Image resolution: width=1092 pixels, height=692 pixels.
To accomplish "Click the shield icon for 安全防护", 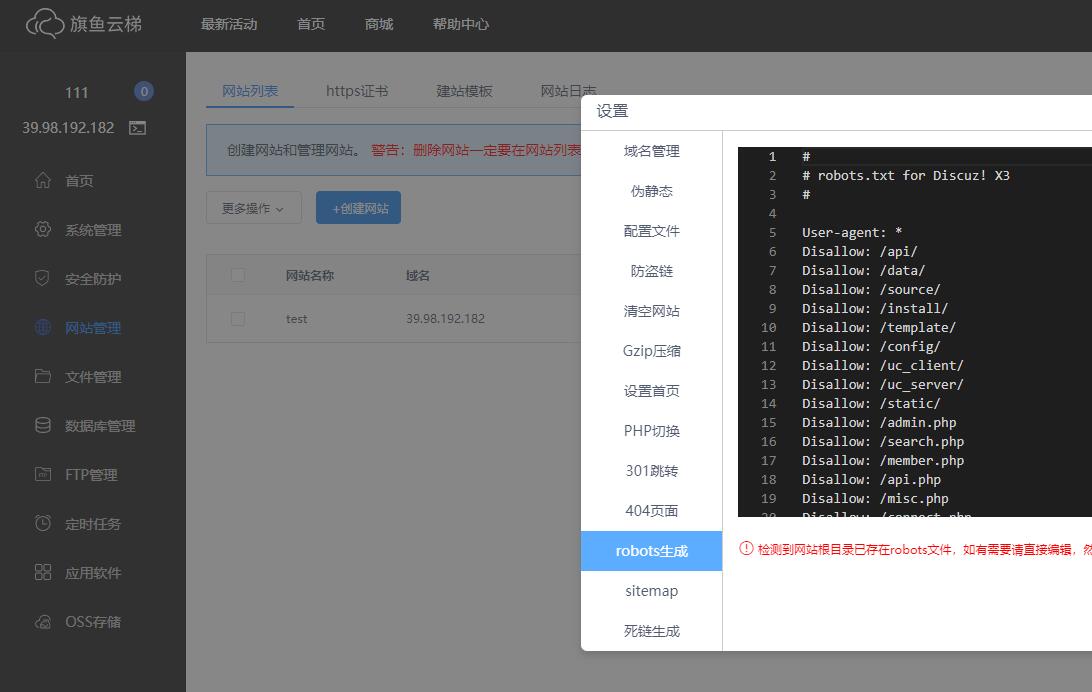I will point(43,279).
